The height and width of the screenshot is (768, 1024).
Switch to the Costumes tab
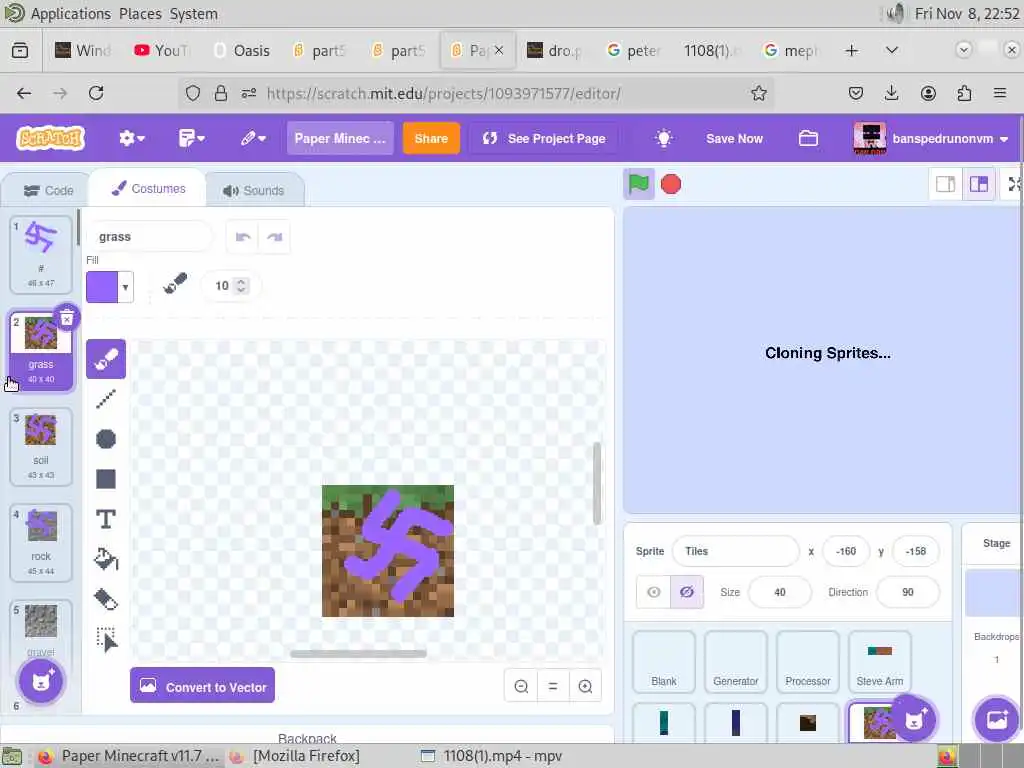click(x=148, y=189)
